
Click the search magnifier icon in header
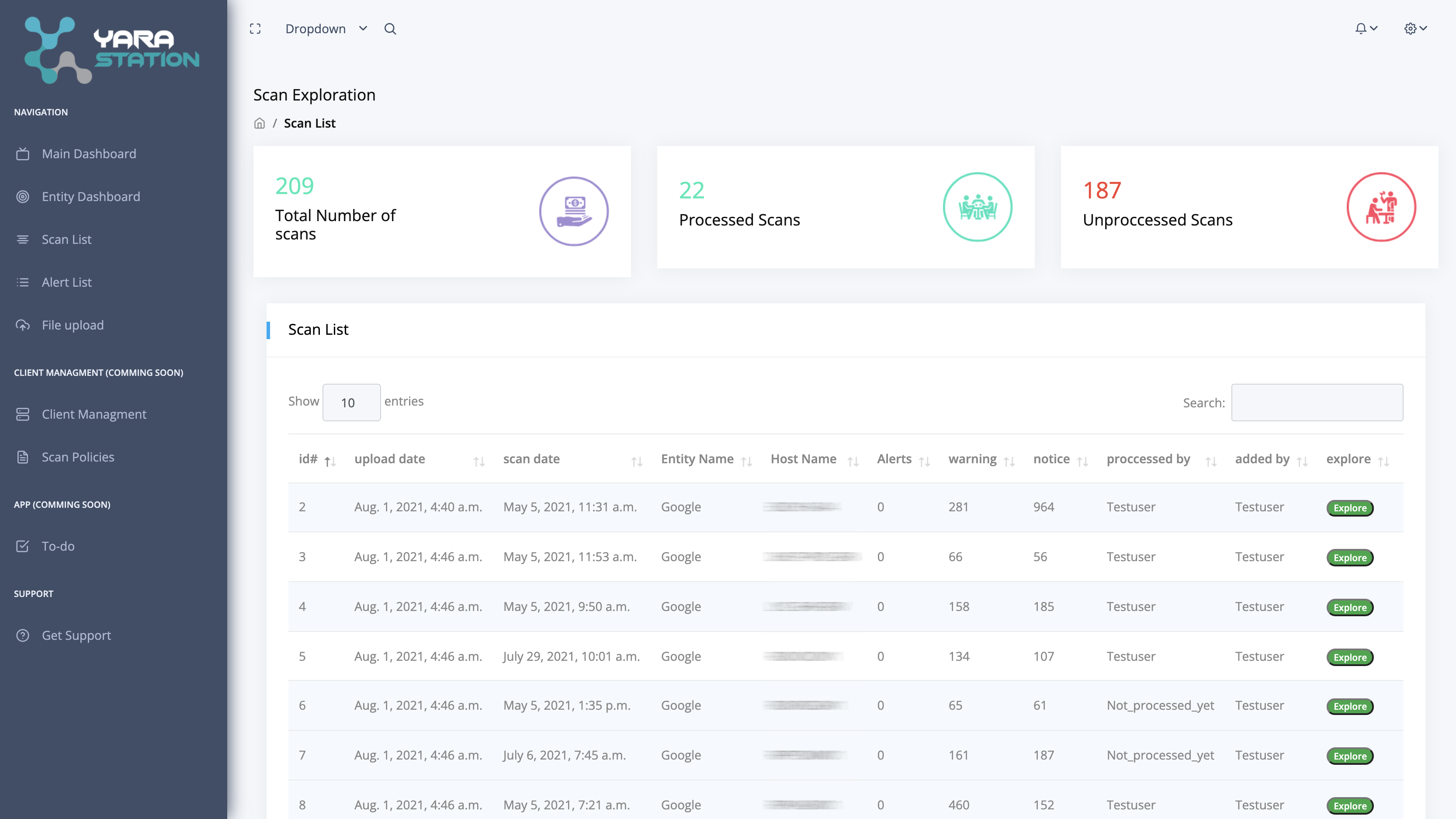pos(390,29)
